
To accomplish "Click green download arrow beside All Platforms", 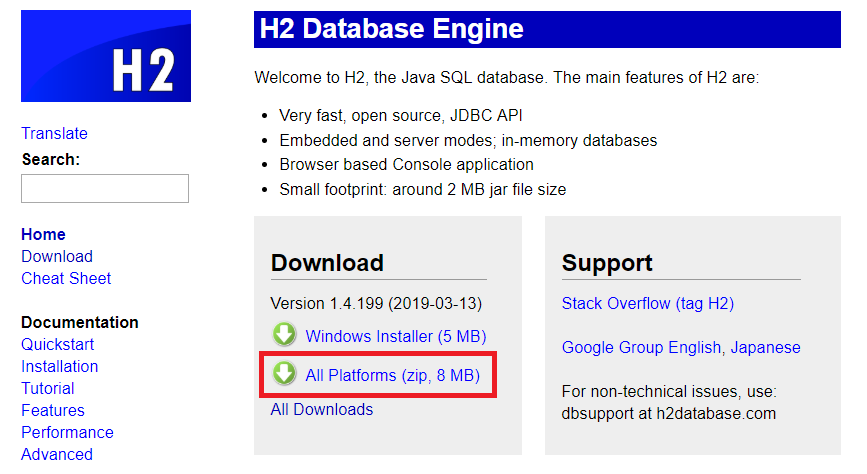I will point(284,373).
